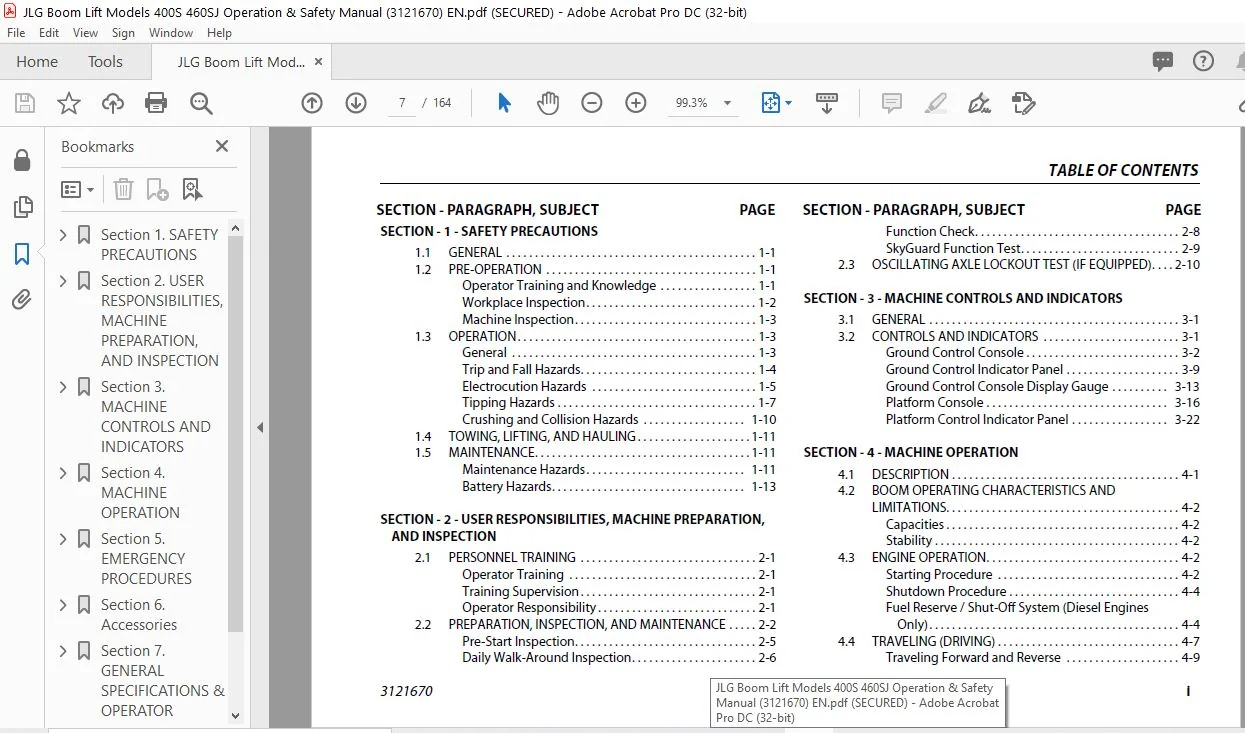The width and height of the screenshot is (1245, 733).
Task: Find the current bookmark icon
Action: click(x=192, y=189)
